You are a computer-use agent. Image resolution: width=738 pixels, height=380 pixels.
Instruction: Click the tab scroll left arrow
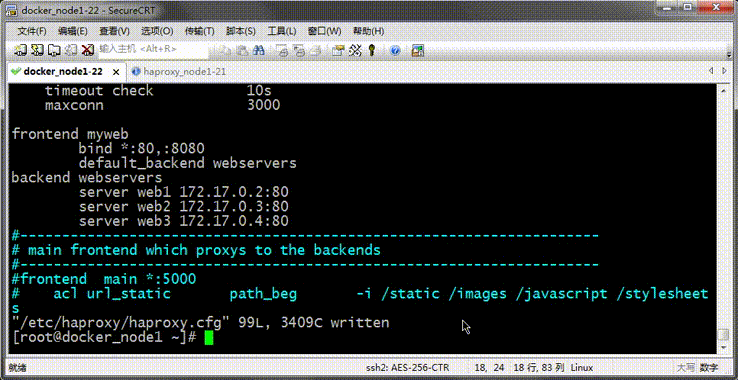pyautogui.click(x=711, y=71)
